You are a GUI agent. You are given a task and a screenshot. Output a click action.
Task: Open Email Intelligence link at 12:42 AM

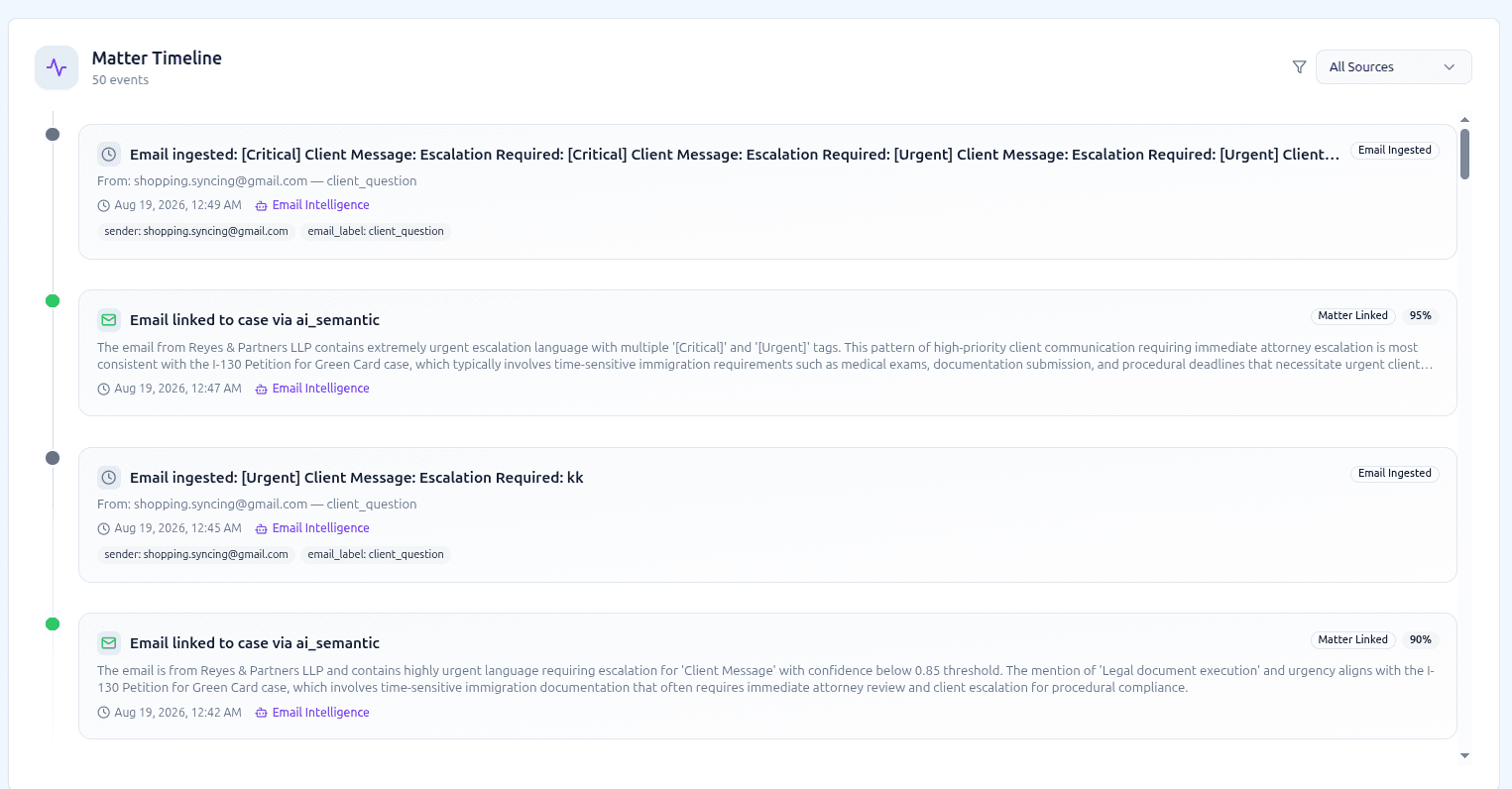(320, 713)
